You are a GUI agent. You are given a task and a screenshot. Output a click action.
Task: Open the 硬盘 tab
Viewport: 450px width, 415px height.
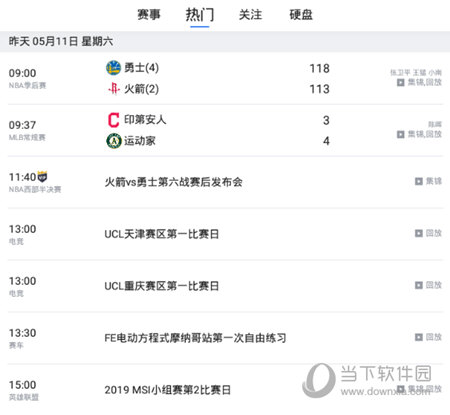[x=301, y=15]
